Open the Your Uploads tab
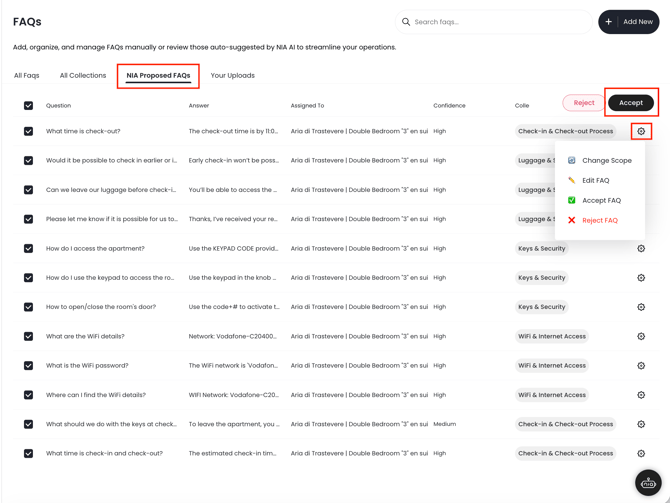The width and height of the screenshot is (670, 503). pyautogui.click(x=232, y=76)
